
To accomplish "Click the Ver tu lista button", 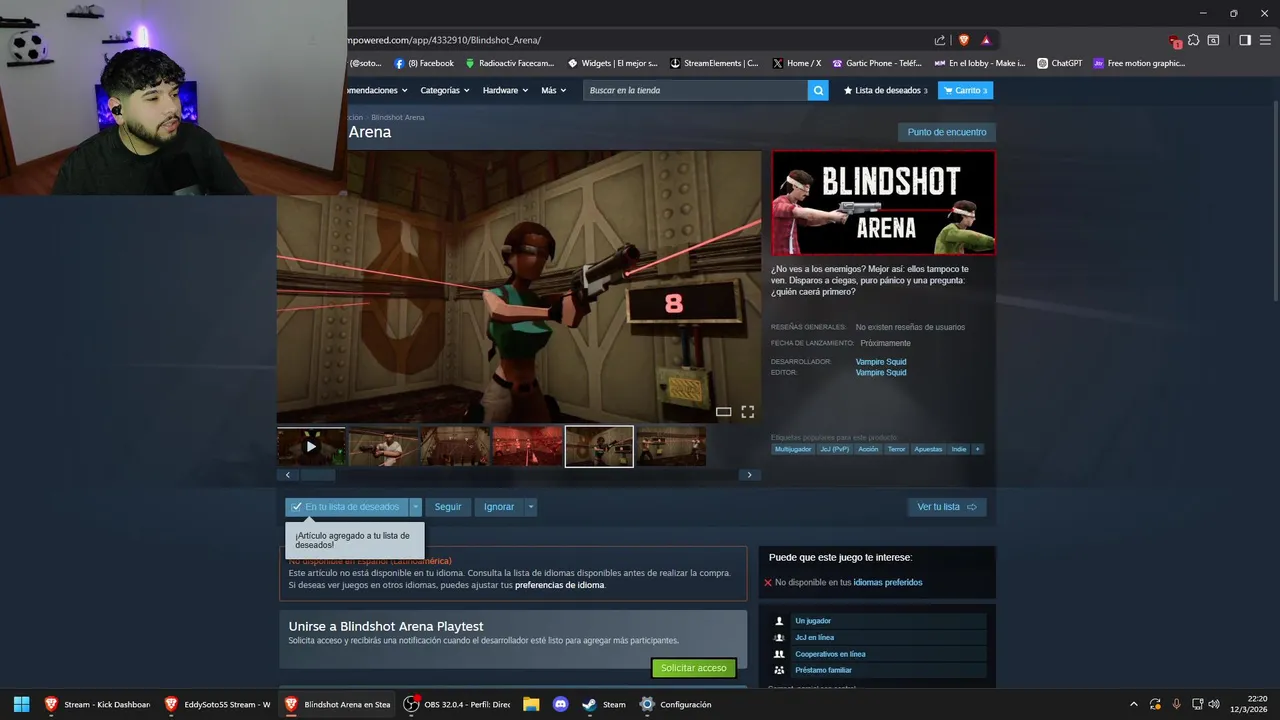I will [x=947, y=507].
